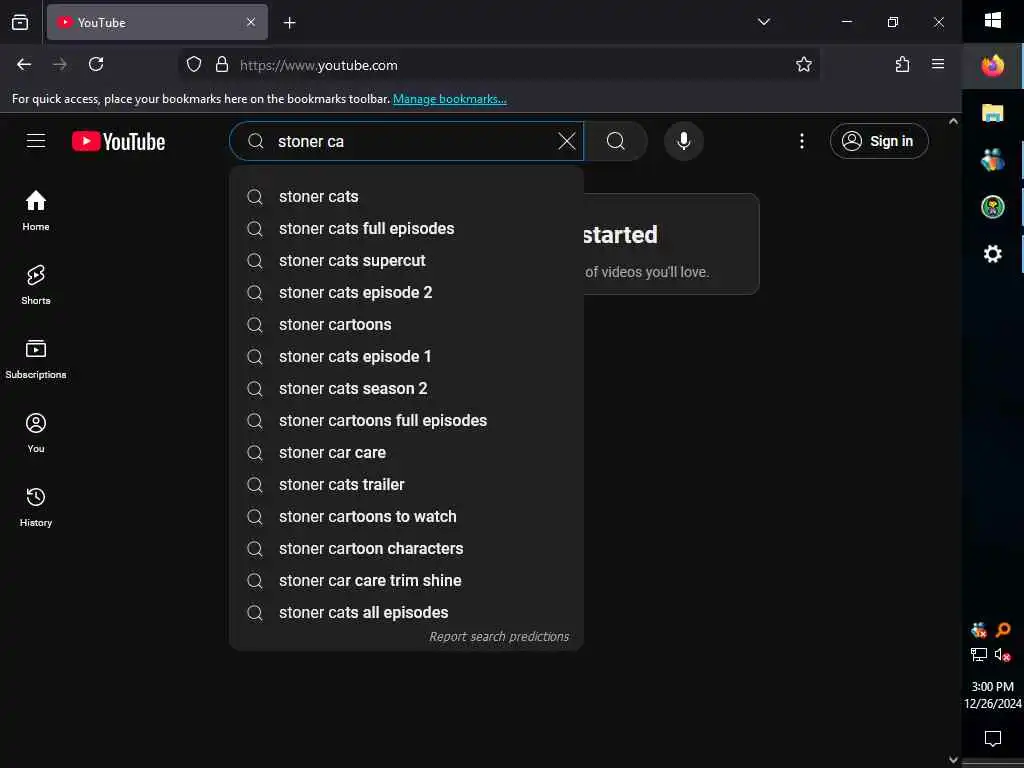Open Shorts from the sidebar

(36, 285)
